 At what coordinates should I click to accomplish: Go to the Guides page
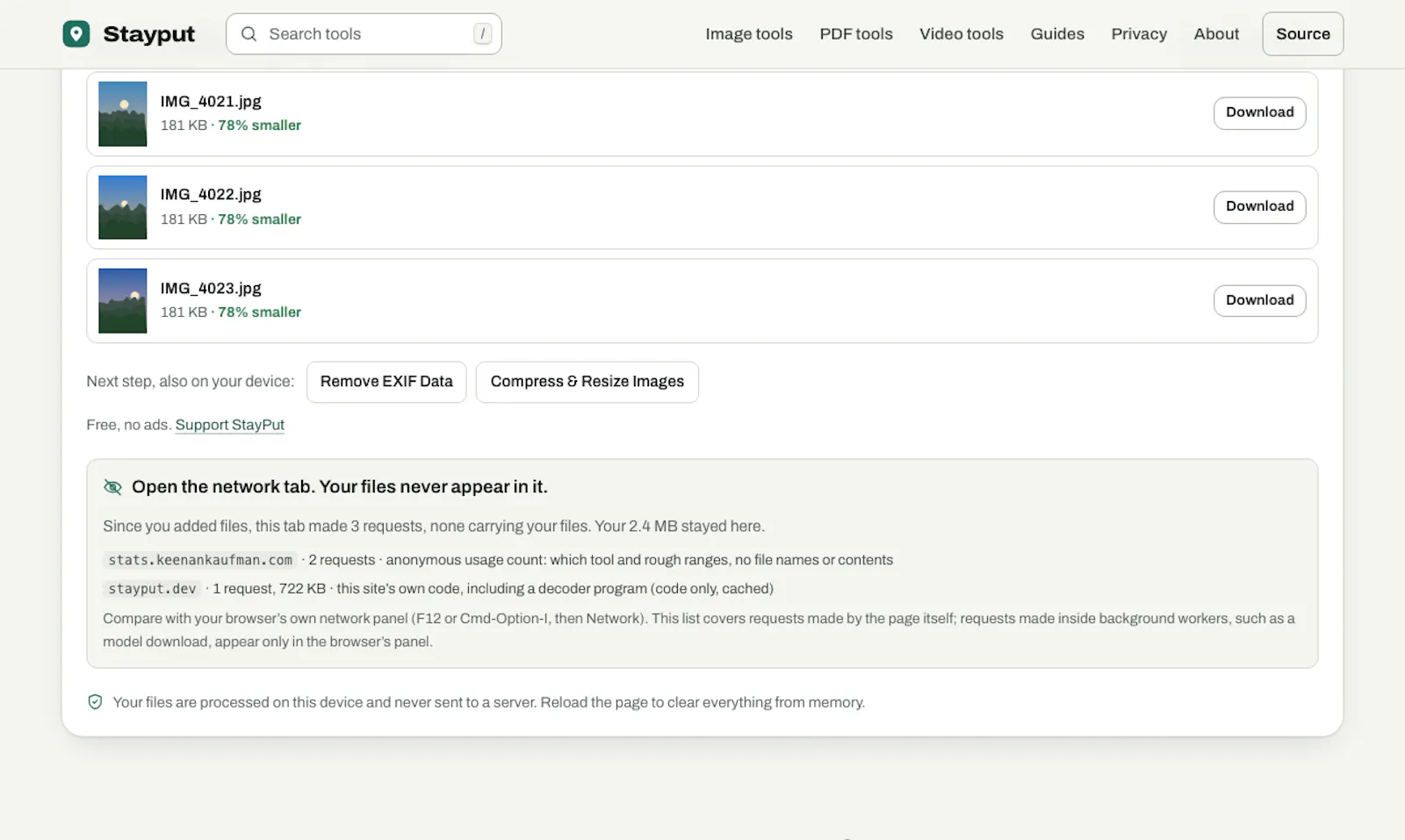(x=1057, y=33)
